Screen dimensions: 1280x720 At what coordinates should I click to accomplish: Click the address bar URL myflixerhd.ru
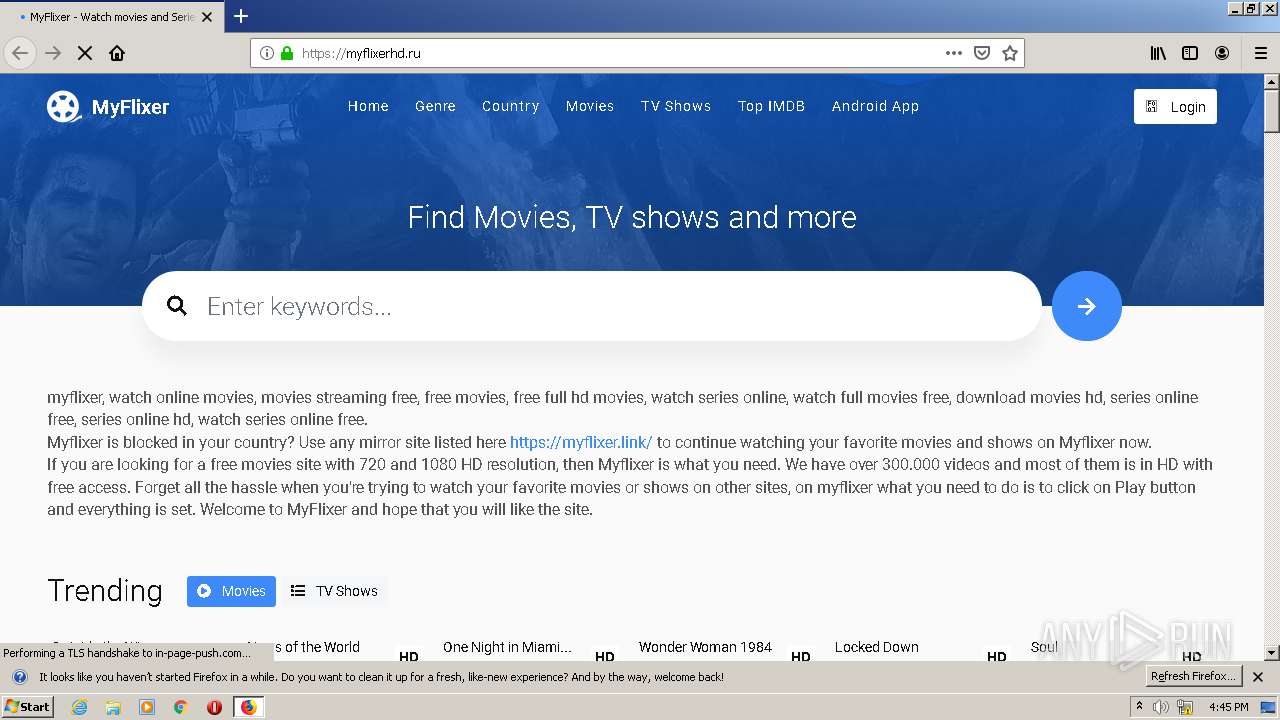[x=361, y=53]
